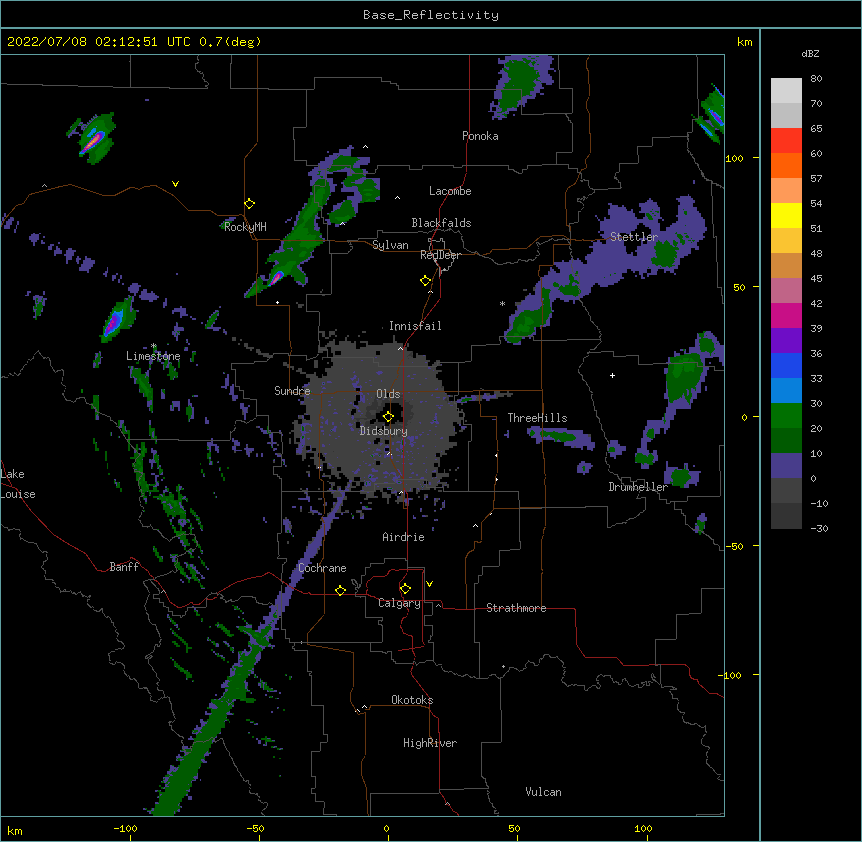Image resolution: width=862 pixels, height=842 pixels.
Task: Click the white plus marker north of Drumheller
Action: click(x=612, y=375)
